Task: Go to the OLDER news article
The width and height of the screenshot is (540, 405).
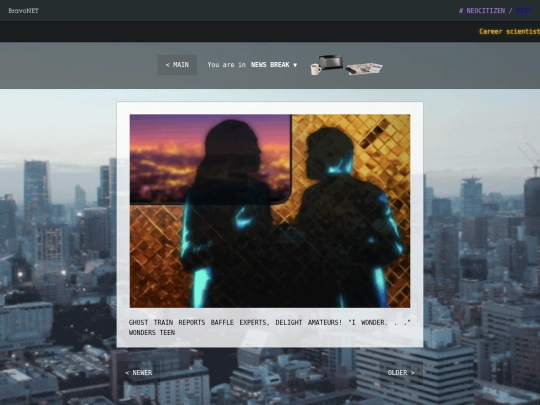Action: (x=401, y=373)
